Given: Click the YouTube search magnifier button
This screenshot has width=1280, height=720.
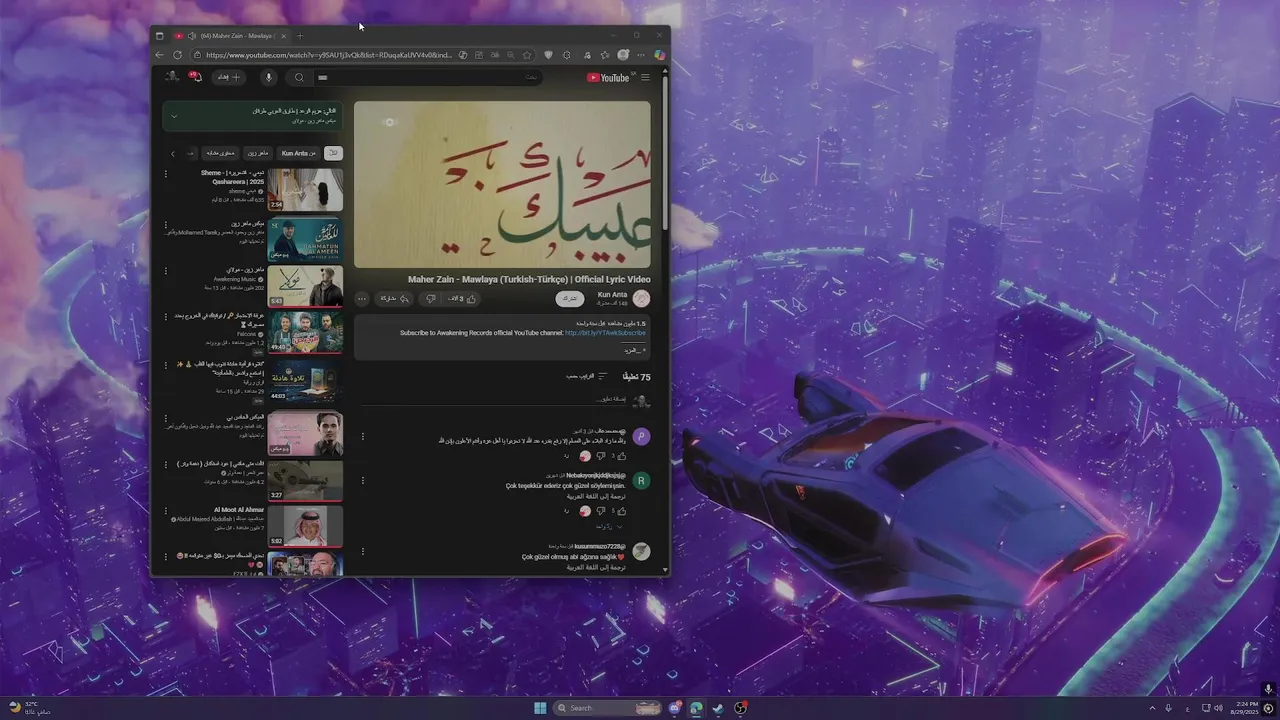Looking at the screenshot, I should tap(299, 77).
